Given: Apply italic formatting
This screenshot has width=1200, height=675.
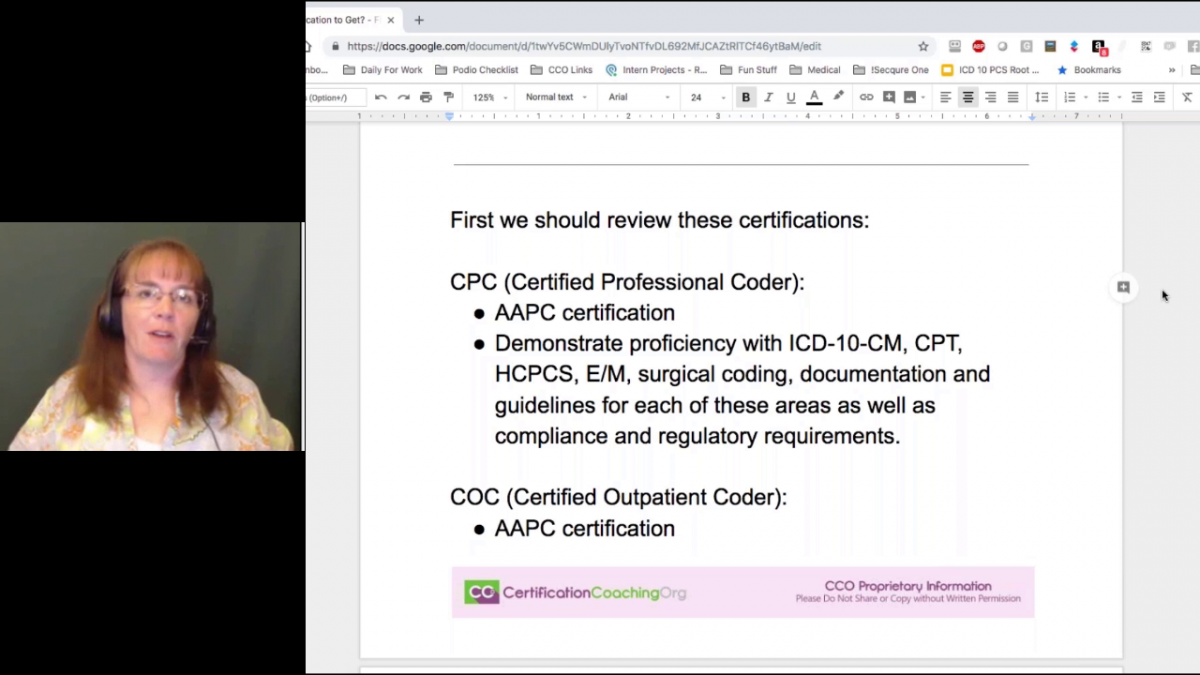Looking at the screenshot, I should pyautogui.click(x=768, y=96).
